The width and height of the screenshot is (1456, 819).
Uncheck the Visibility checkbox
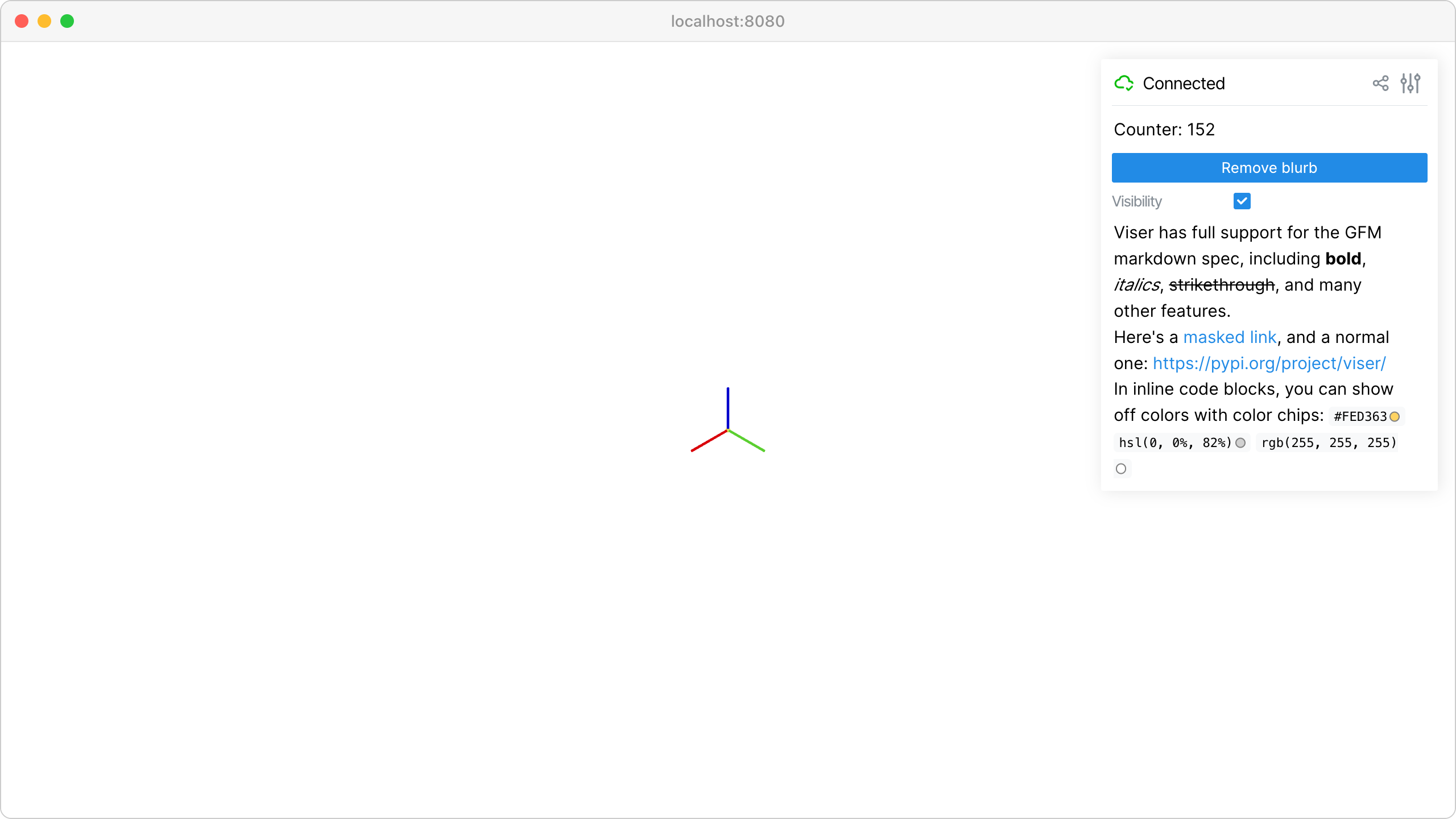pyautogui.click(x=1242, y=201)
